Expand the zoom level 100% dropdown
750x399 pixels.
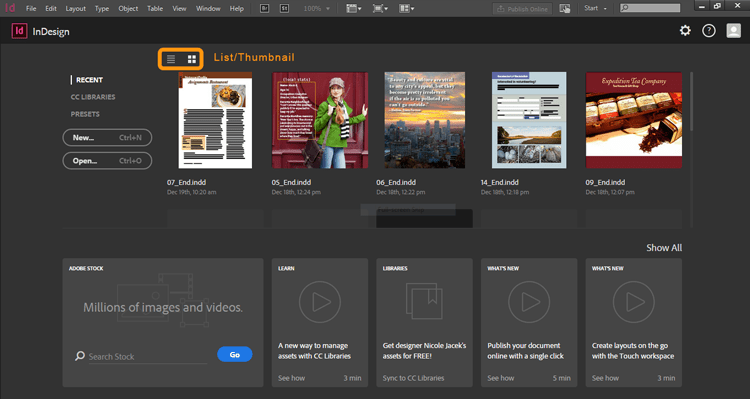(x=317, y=9)
